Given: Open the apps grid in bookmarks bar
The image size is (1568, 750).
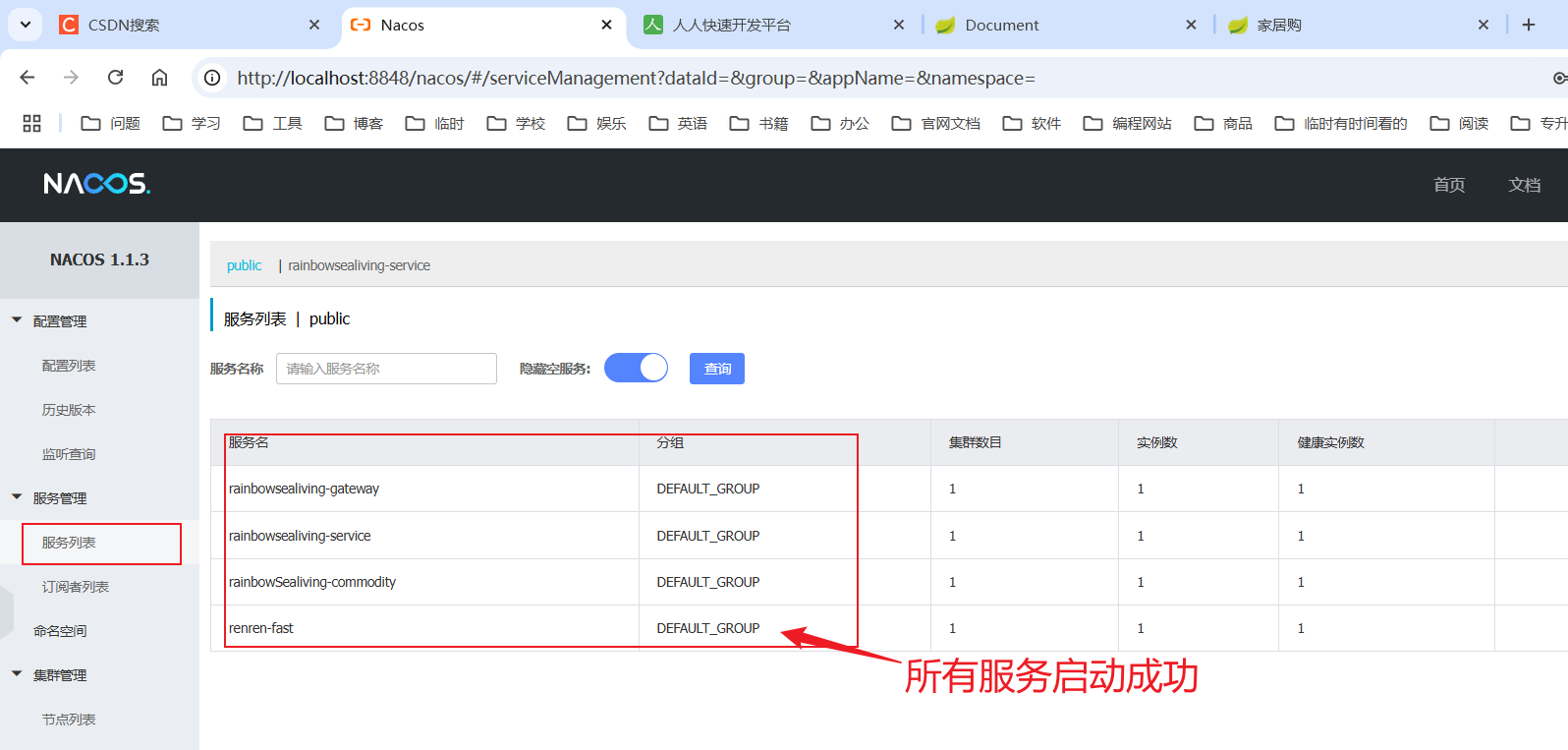Looking at the screenshot, I should tap(31, 123).
